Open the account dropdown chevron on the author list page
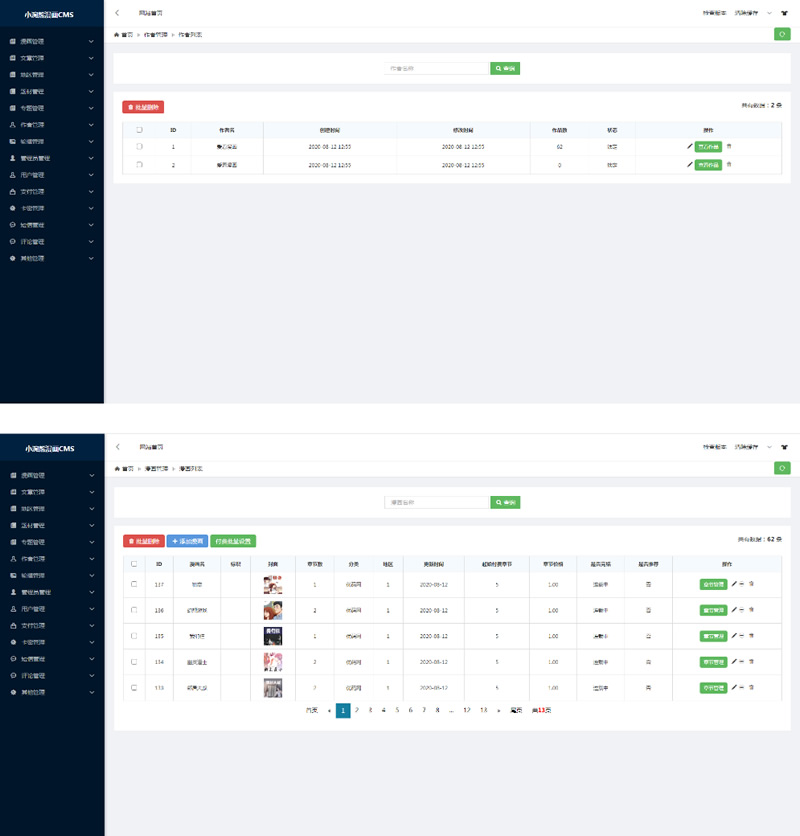 [769, 13]
